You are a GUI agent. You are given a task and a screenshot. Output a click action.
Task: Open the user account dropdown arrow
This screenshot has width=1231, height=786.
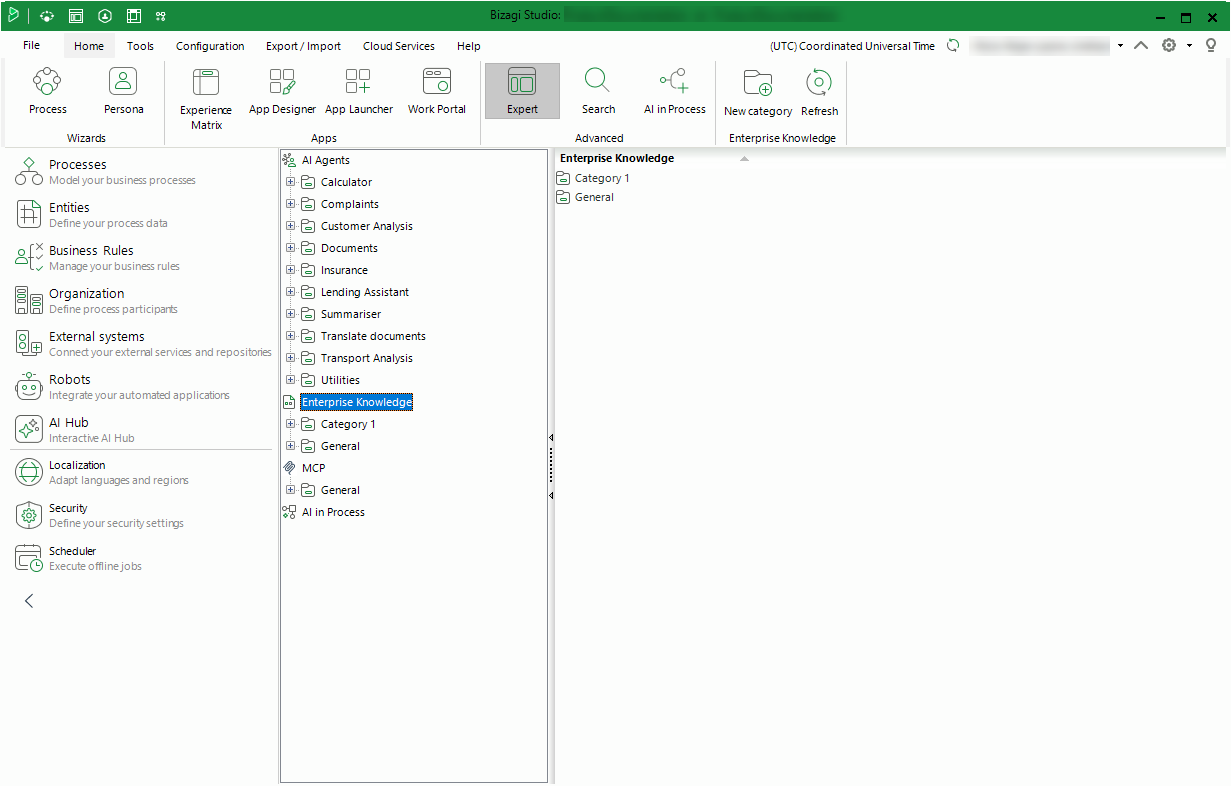point(1120,46)
